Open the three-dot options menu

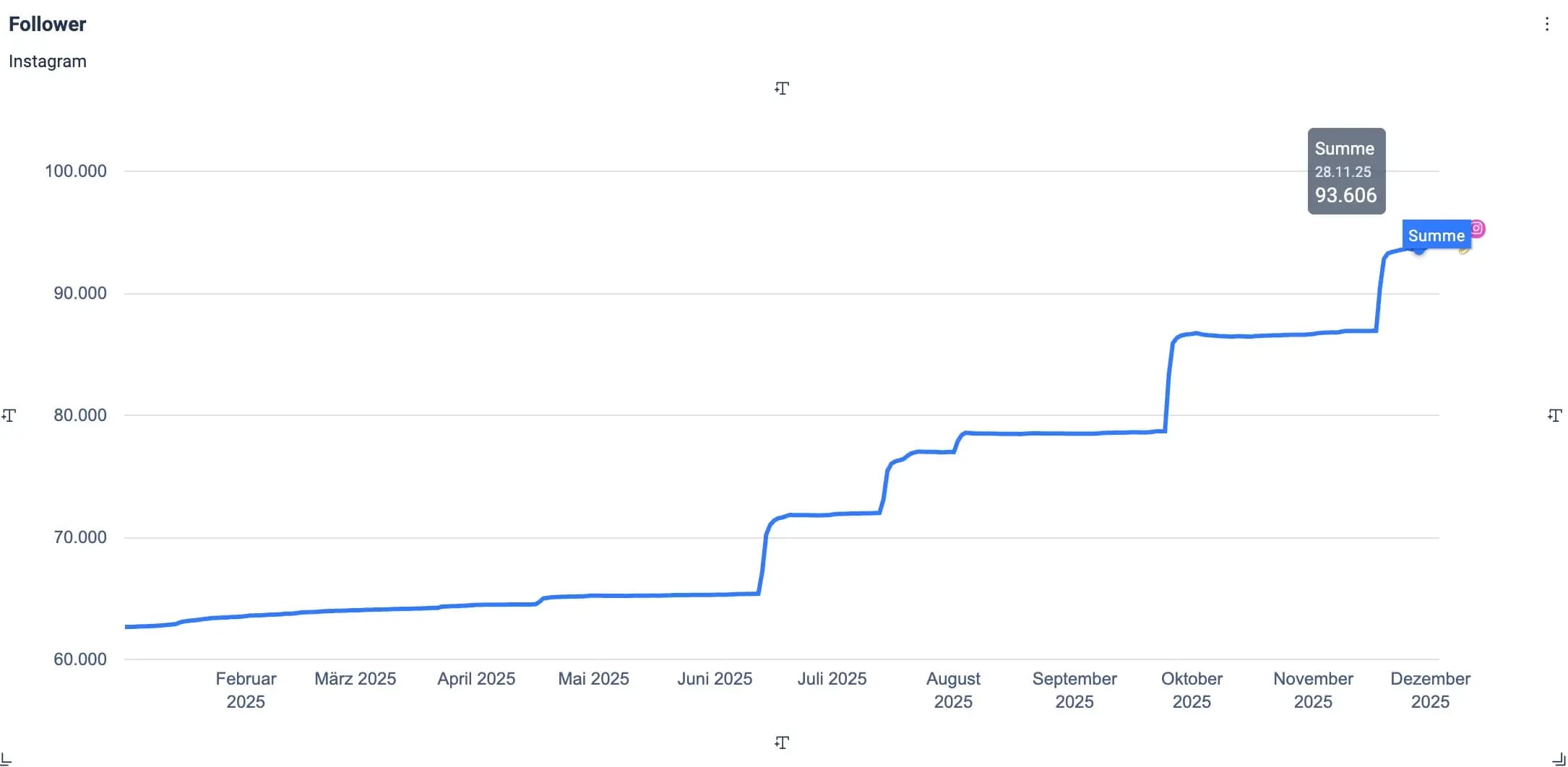pyautogui.click(x=1547, y=24)
